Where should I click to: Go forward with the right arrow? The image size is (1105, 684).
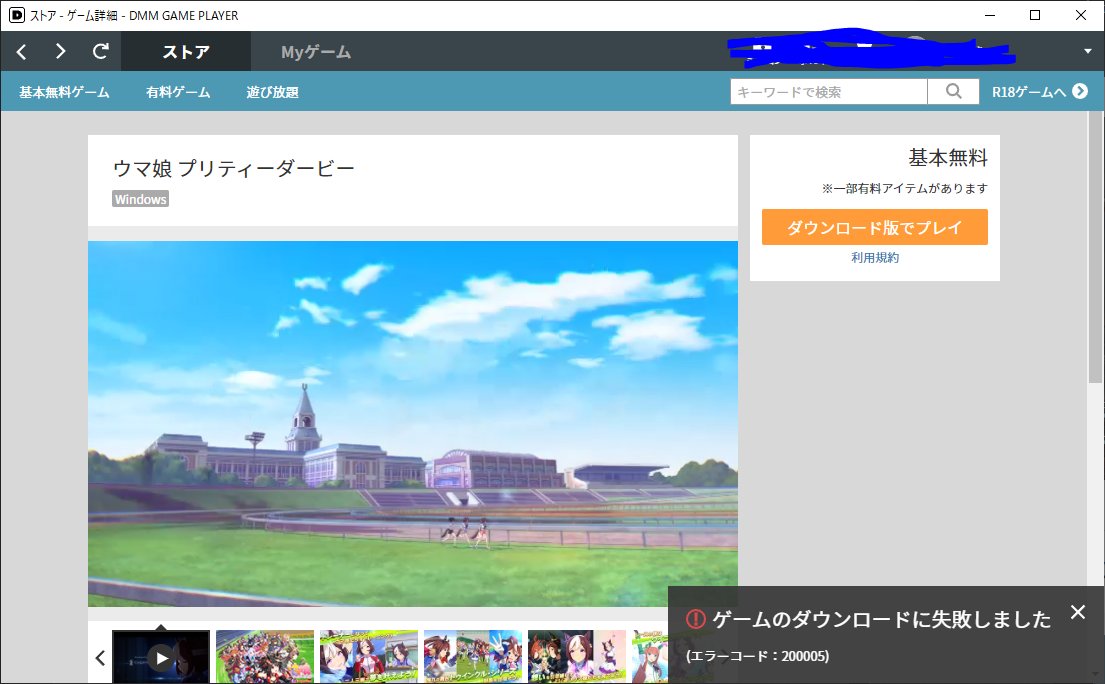coord(61,51)
